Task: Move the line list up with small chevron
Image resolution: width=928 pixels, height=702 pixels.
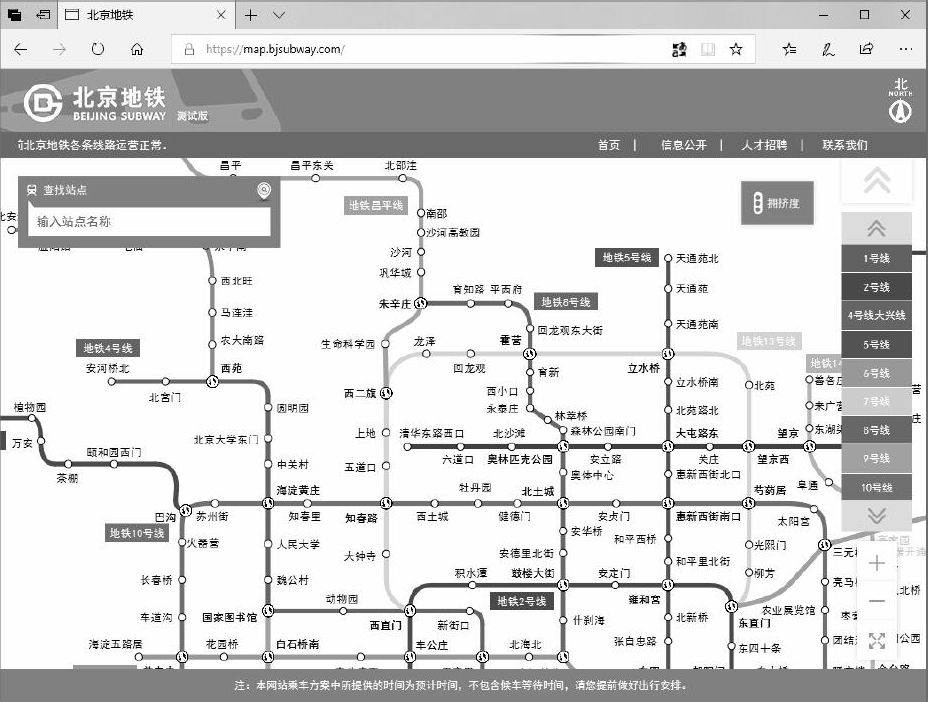Action: coord(877,228)
